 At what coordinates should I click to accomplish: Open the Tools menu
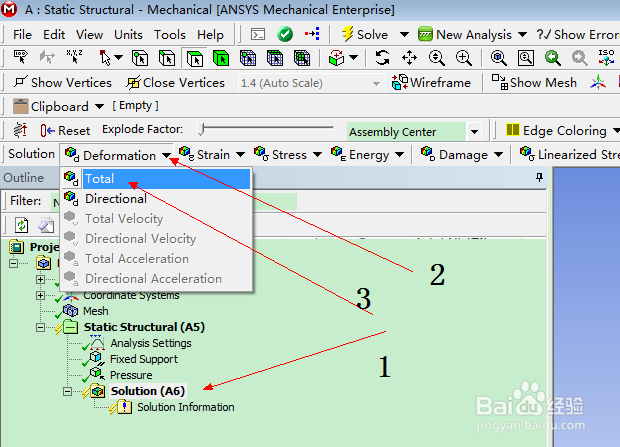click(170, 35)
